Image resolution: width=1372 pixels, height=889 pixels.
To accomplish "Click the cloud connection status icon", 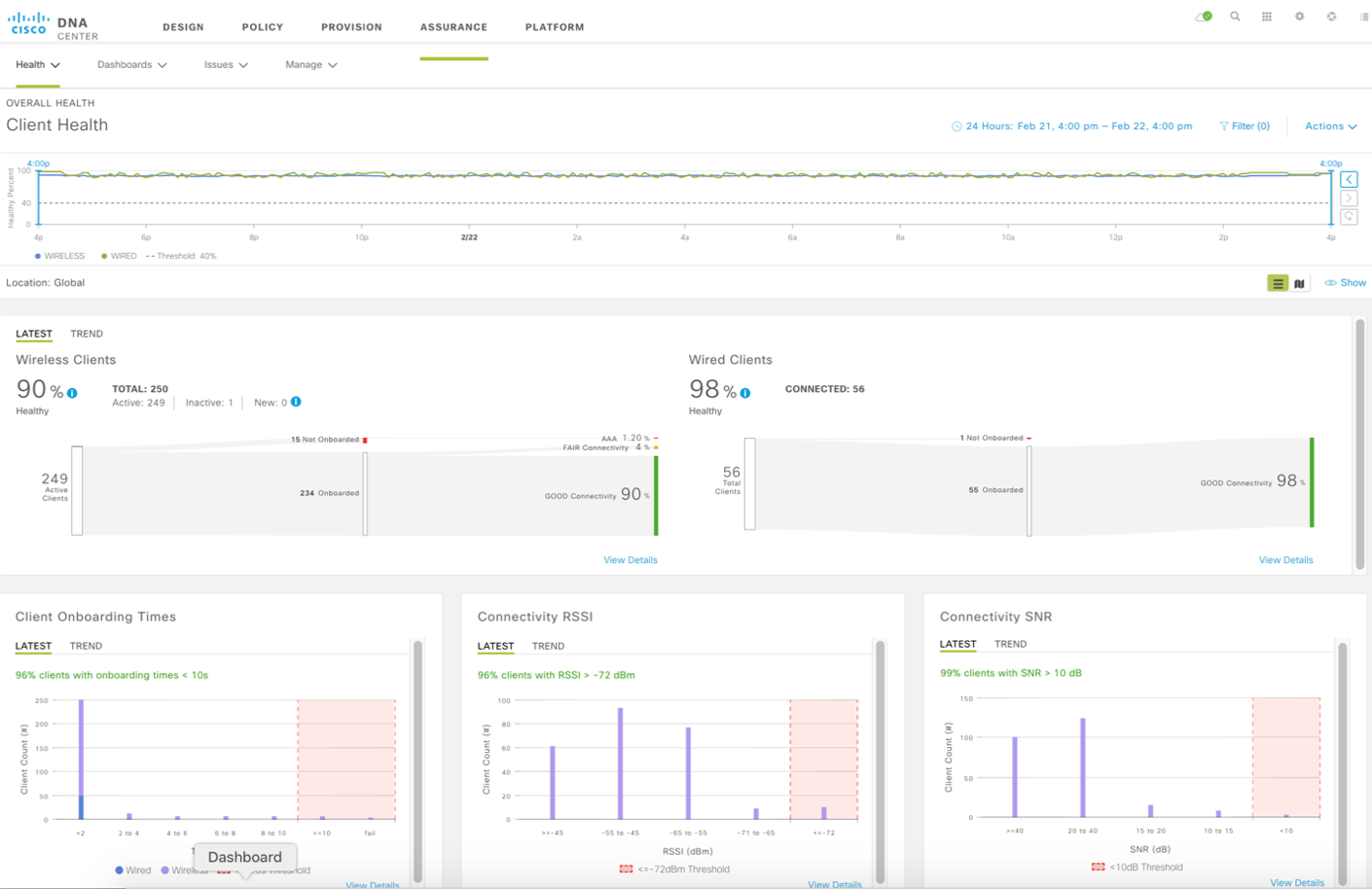I will (1204, 17).
